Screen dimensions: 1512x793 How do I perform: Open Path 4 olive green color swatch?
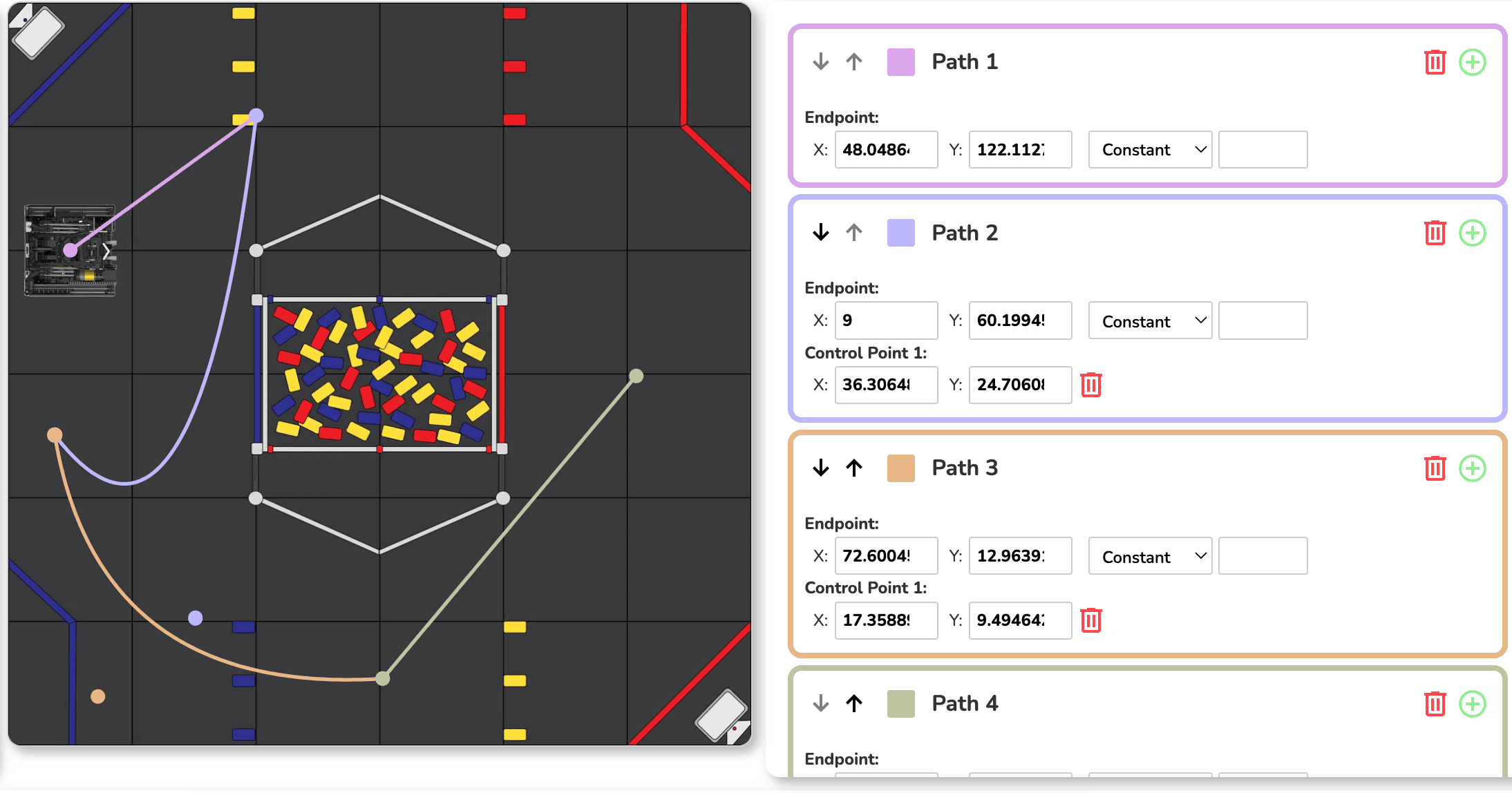(900, 704)
